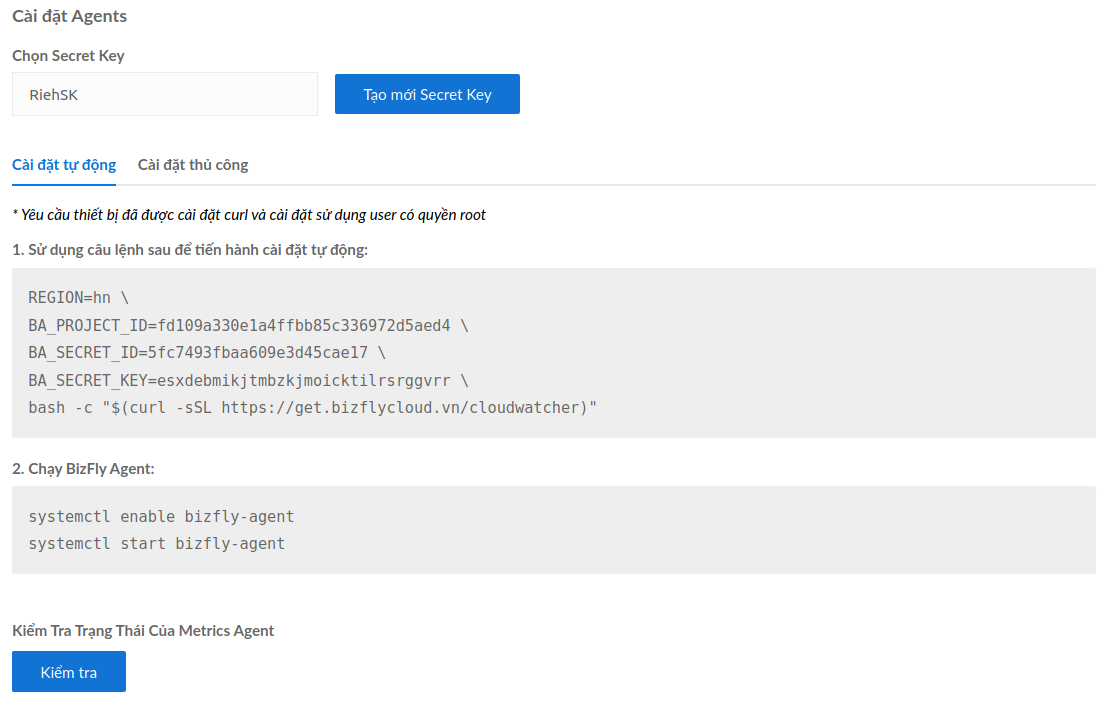Click the Kiểm tra button
This screenshot has width=1112, height=709.
coord(69,671)
